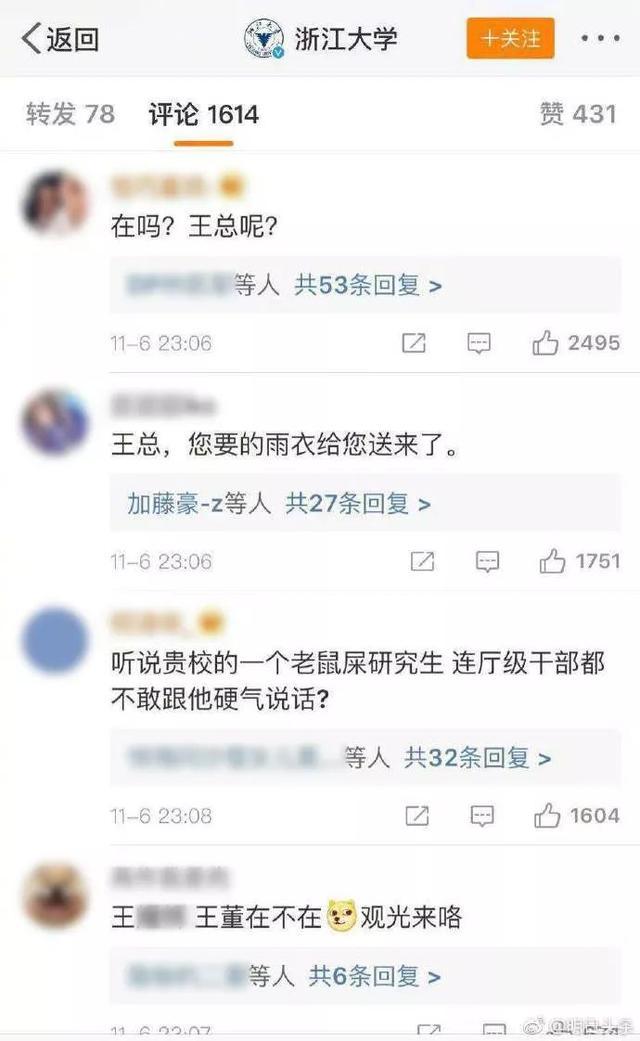Switch to the 转发 78 tab
The image size is (640, 1041).
[70, 114]
